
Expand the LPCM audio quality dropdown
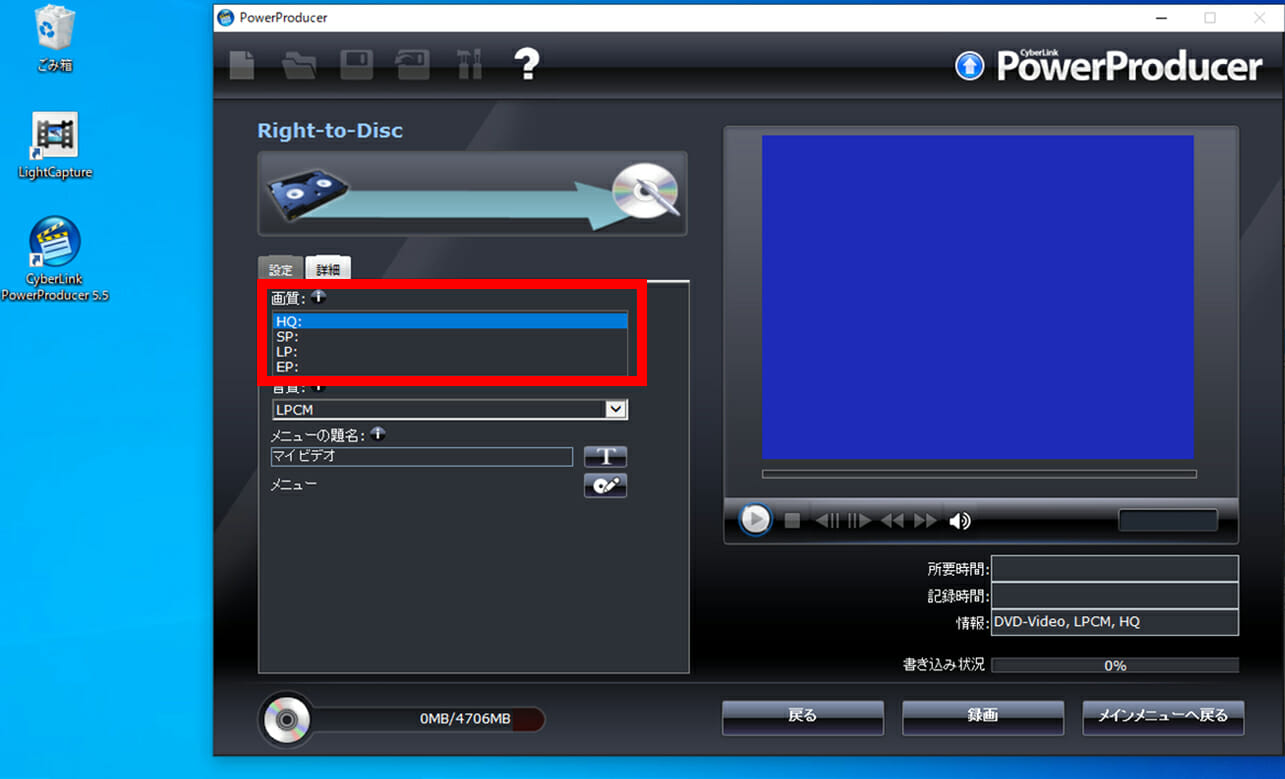click(616, 409)
